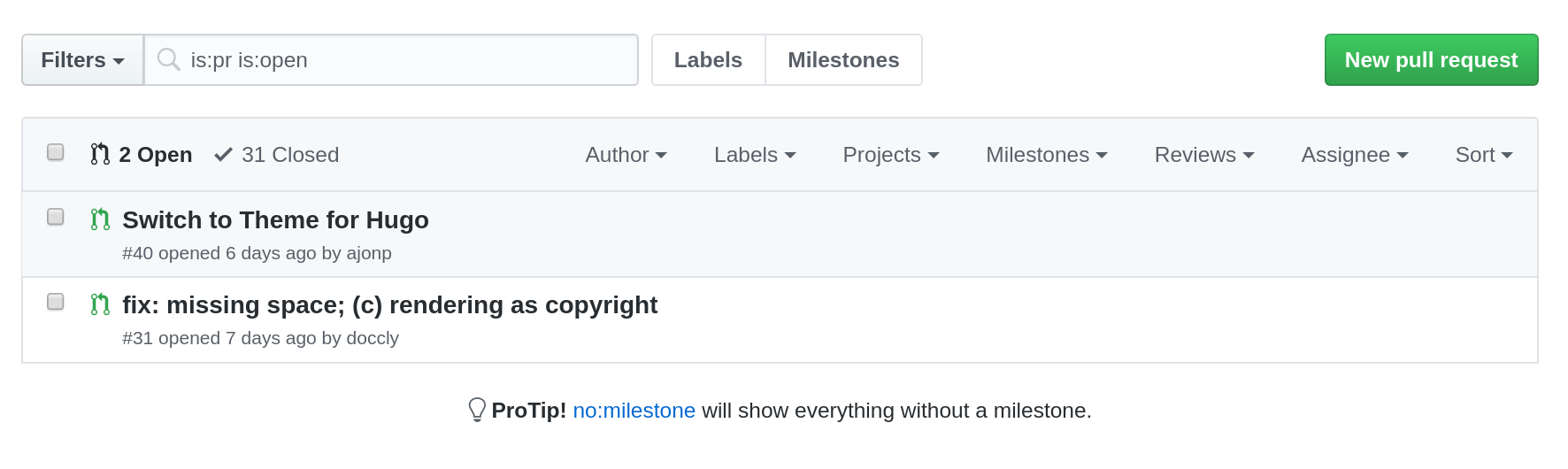Open the Switch to Theme for Hugo pull request
The height and width of the screenshot is (469, 1568).
275,220
